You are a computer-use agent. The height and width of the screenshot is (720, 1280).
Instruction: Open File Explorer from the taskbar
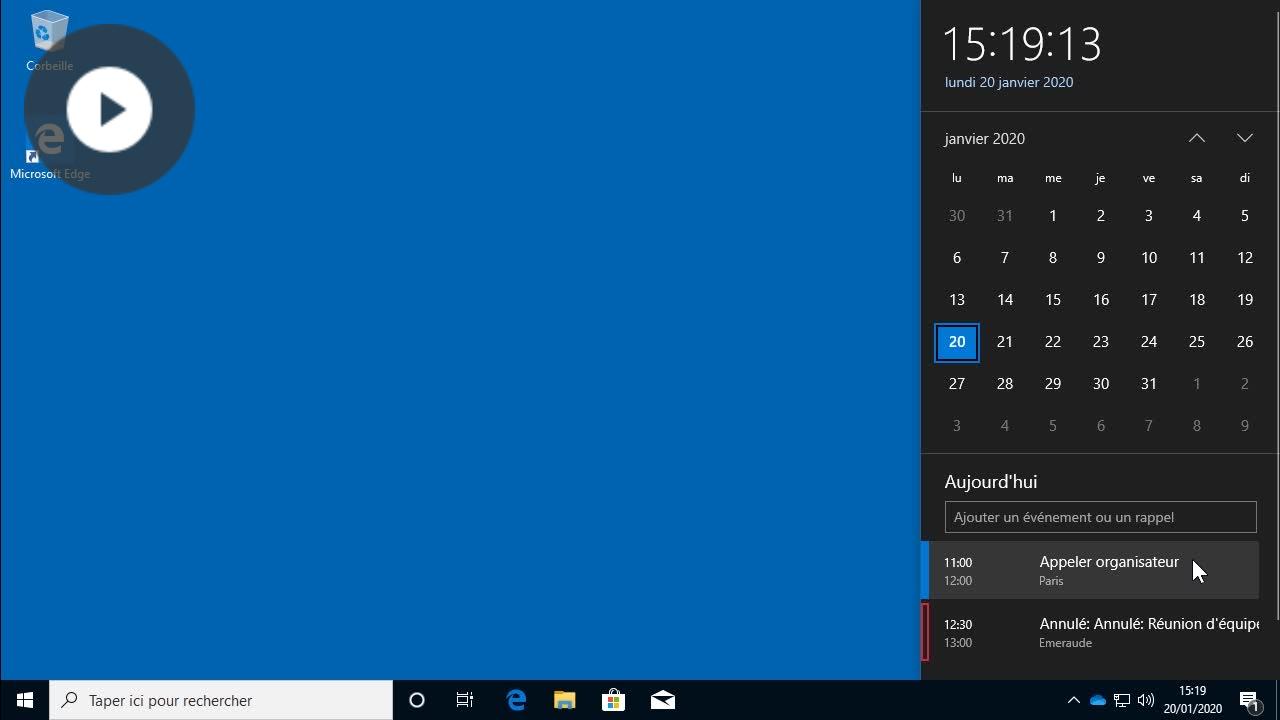tap(565, 700)
